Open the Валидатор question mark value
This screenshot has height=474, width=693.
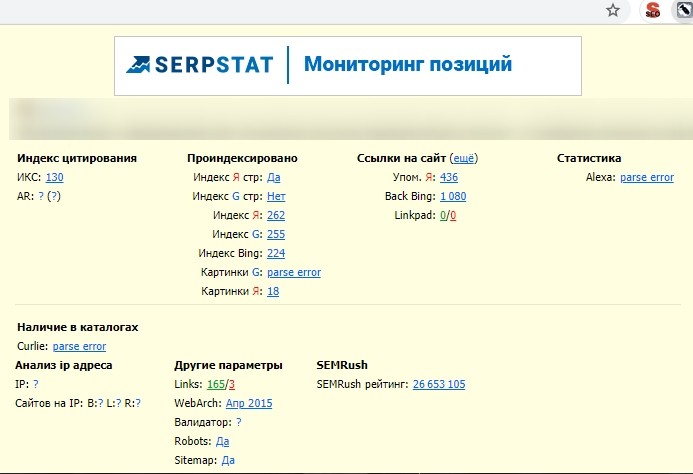pos(239,422)
